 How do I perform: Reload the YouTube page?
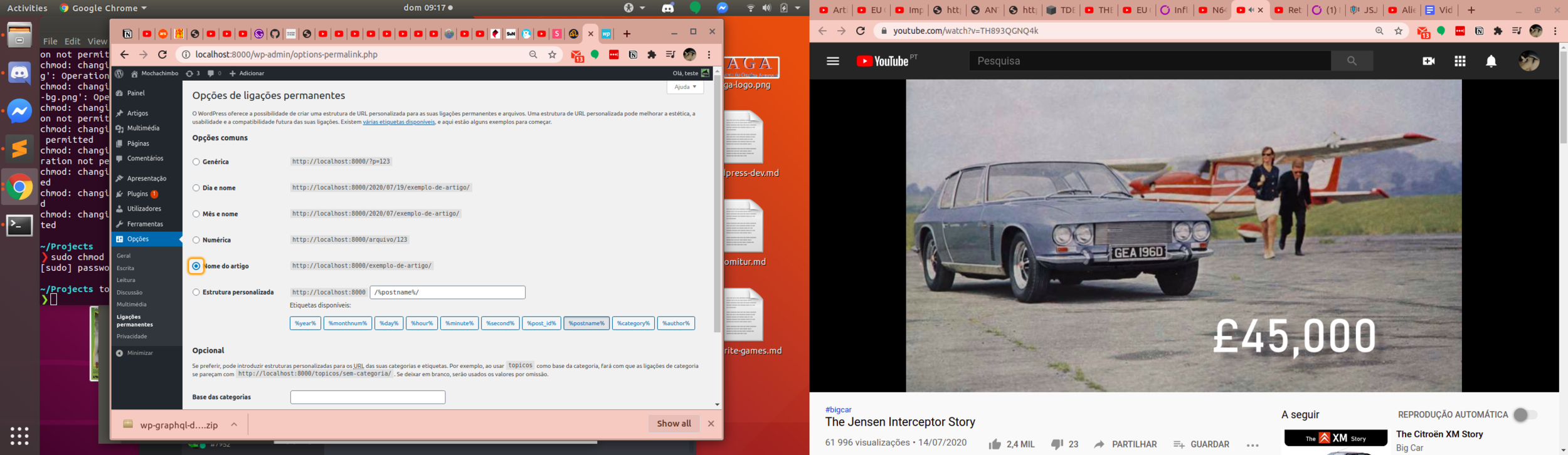pos(861,31)
